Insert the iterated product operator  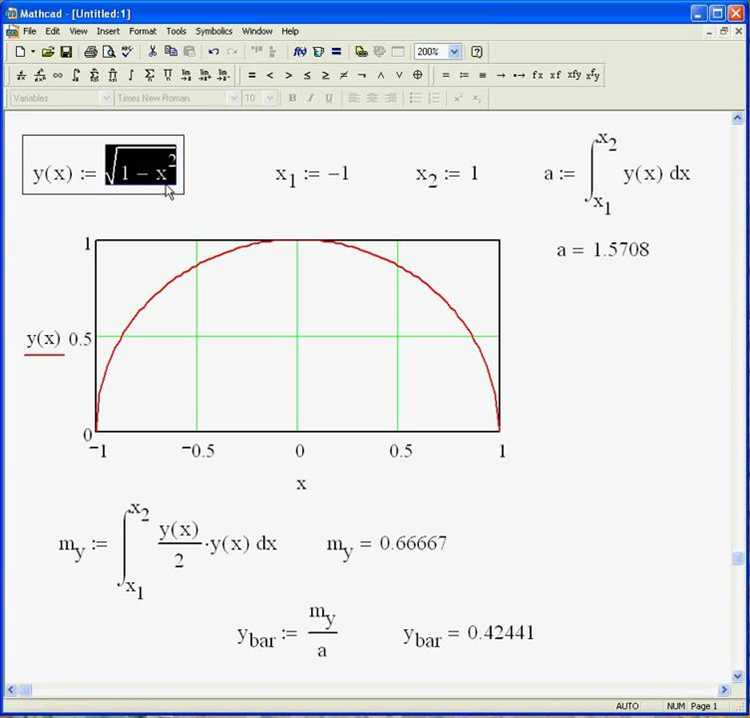[x=112, y=75]
